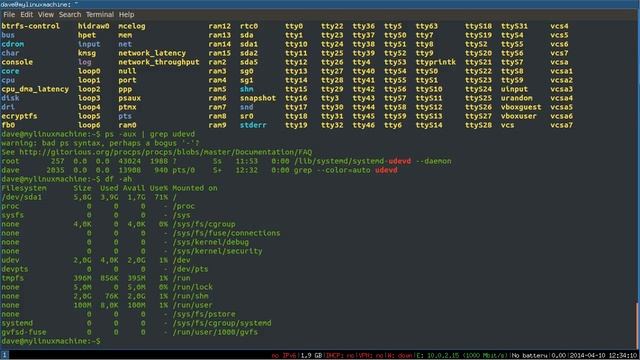Click the '/run/lock' mount path
Viewport: 640px width, 360px height.
click(192, 287)
